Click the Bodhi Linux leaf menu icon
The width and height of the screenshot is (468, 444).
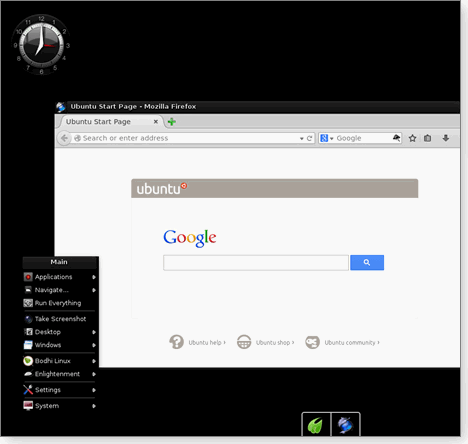tap(28, 361)
